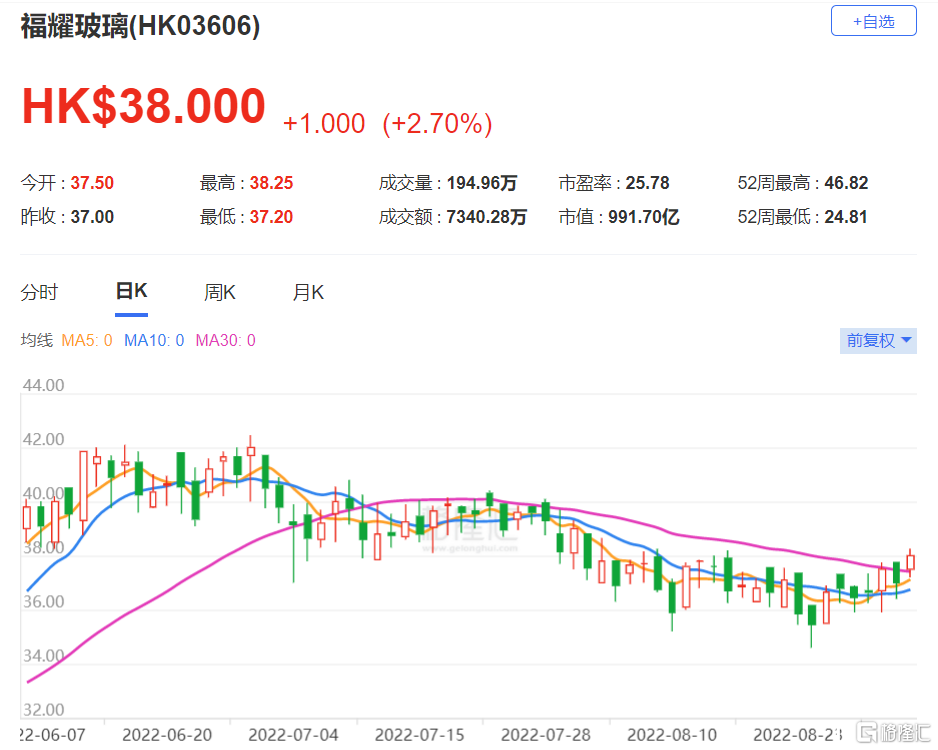
Task: Click the MA10 moving average label
Action: tap(154, 340)
